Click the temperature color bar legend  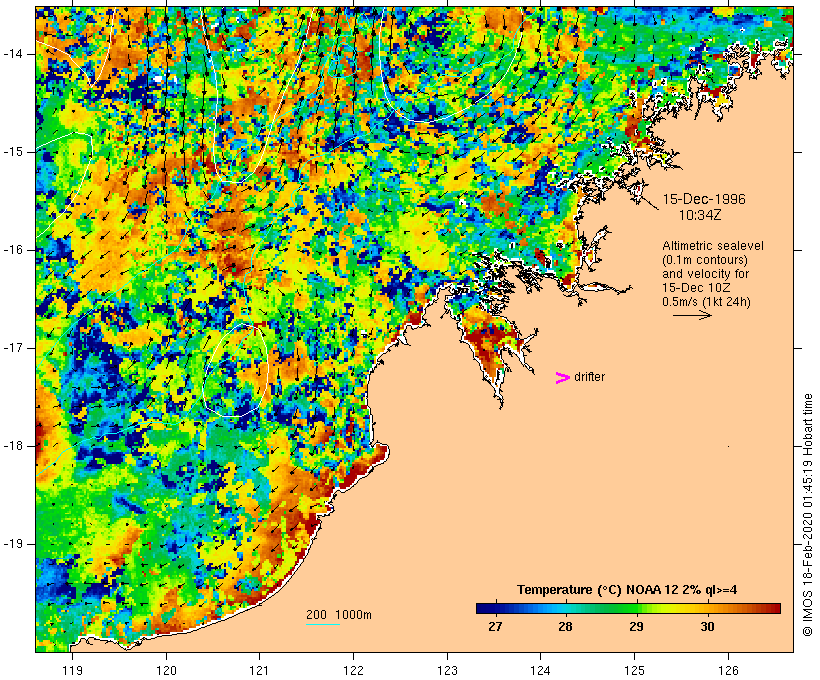[628, 608]
